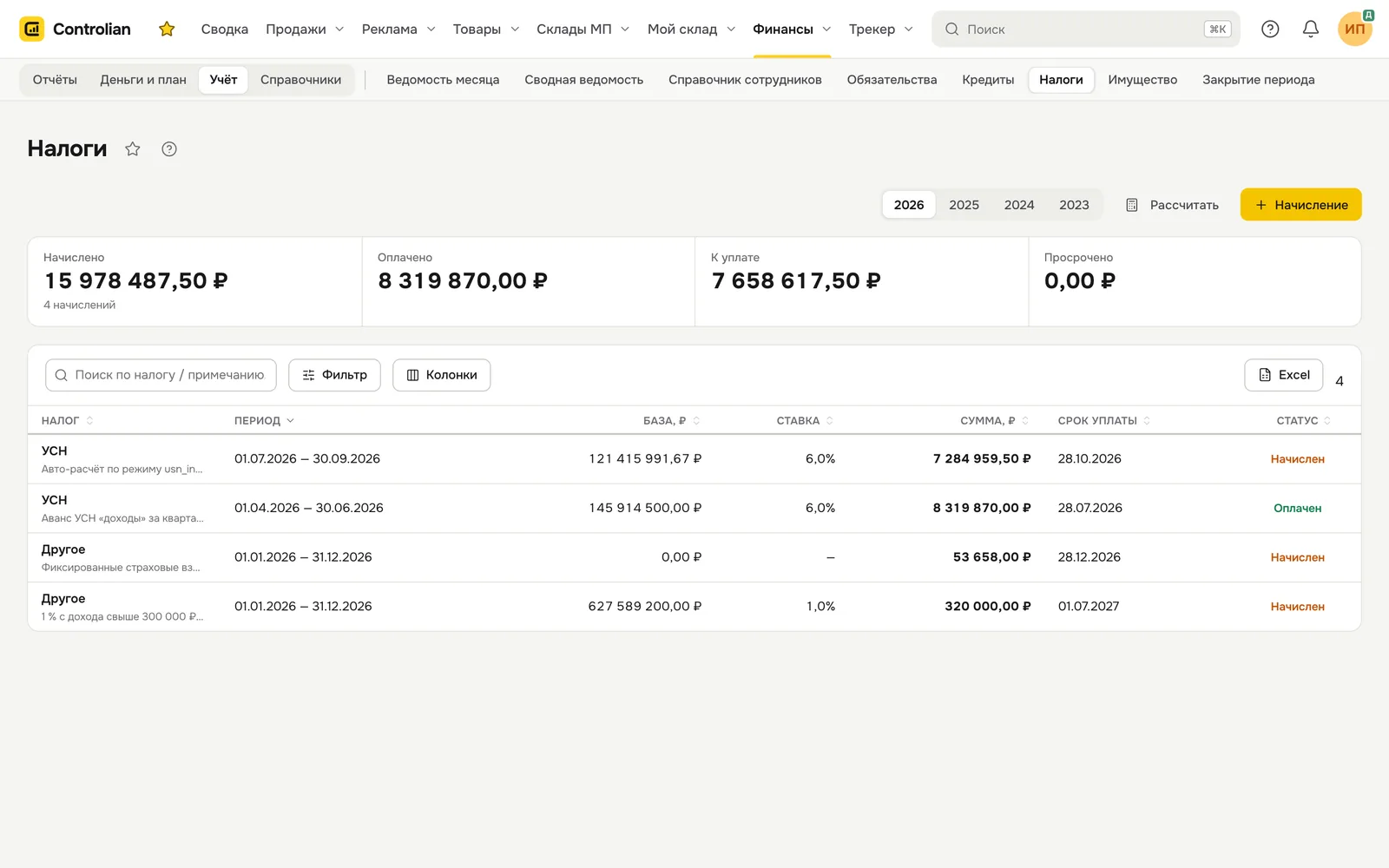Open help icon next to Налоги title
The width and height of the screenshot is (1389, 868).
point(169,149)
